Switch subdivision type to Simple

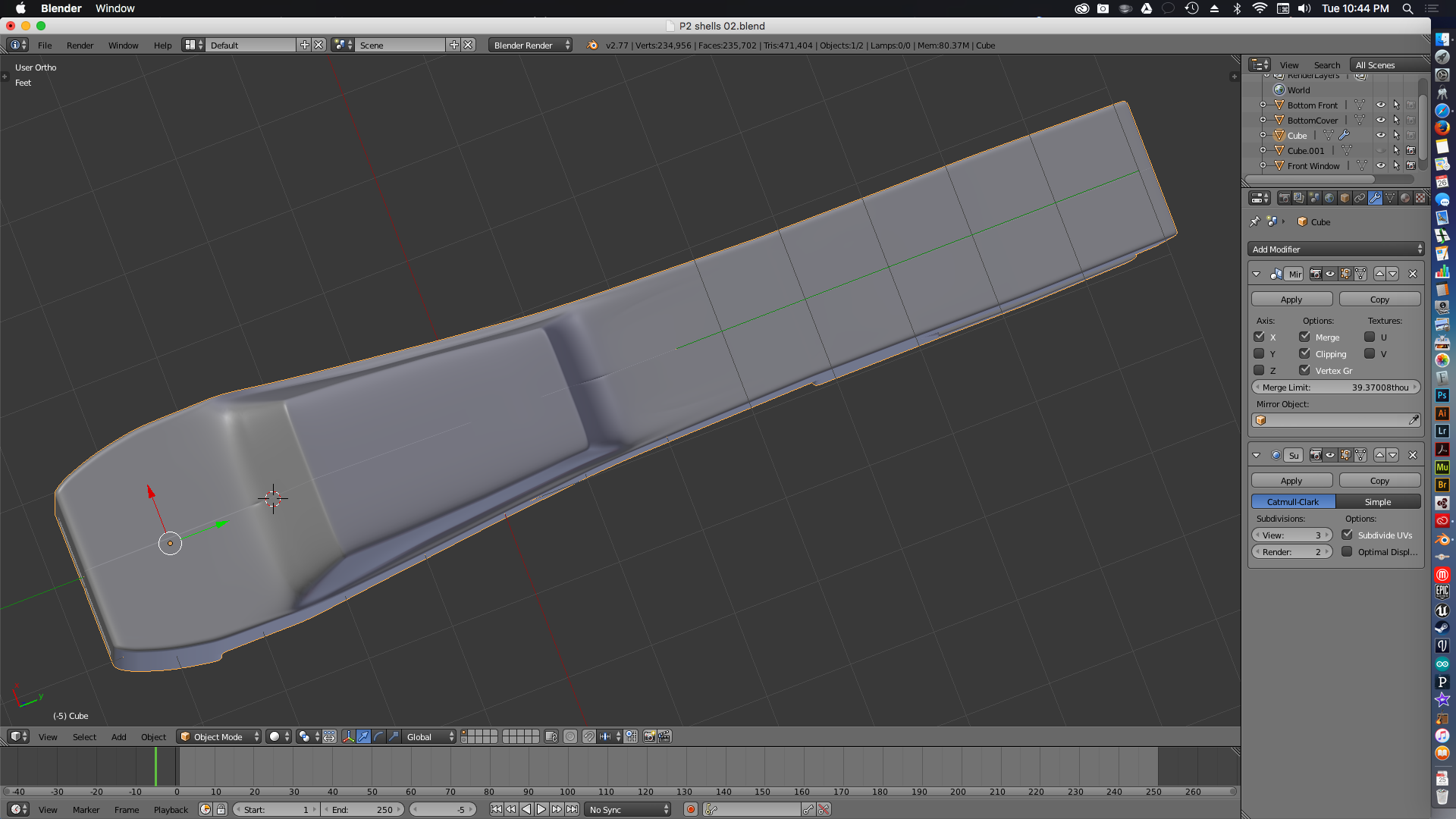click(1378, 501)
